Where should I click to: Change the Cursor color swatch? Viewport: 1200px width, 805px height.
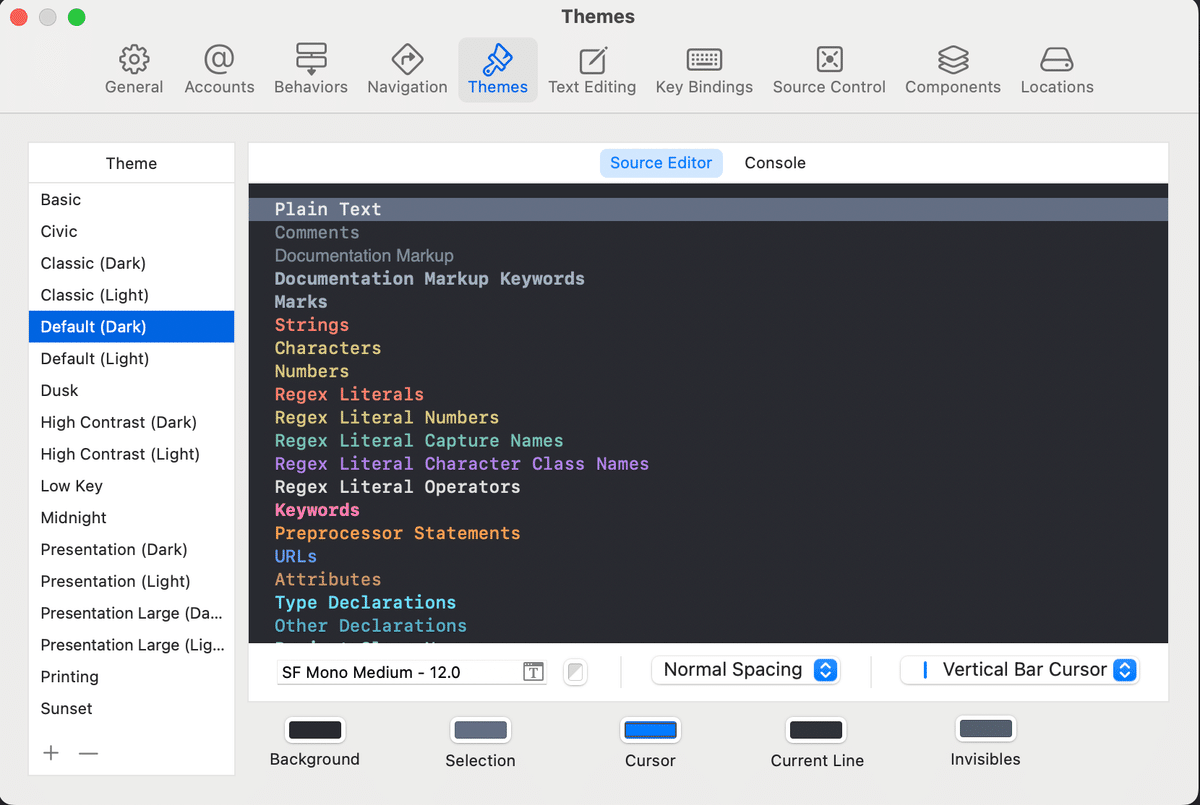pos(650,730)
